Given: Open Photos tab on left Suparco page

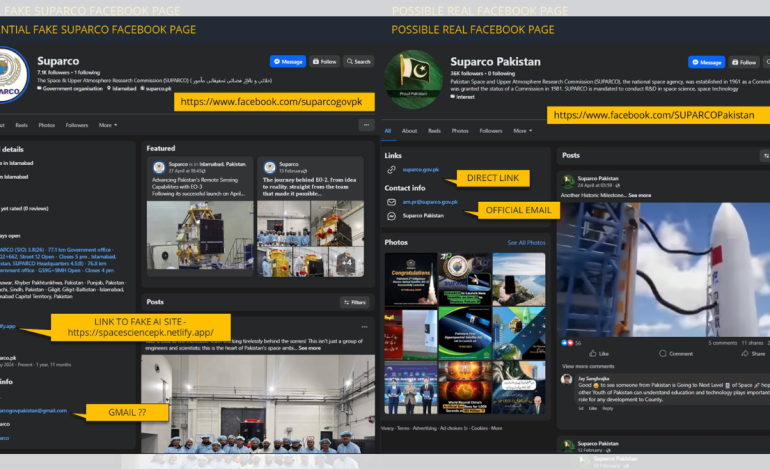Looking at the screenshot, I should (47, 125).
